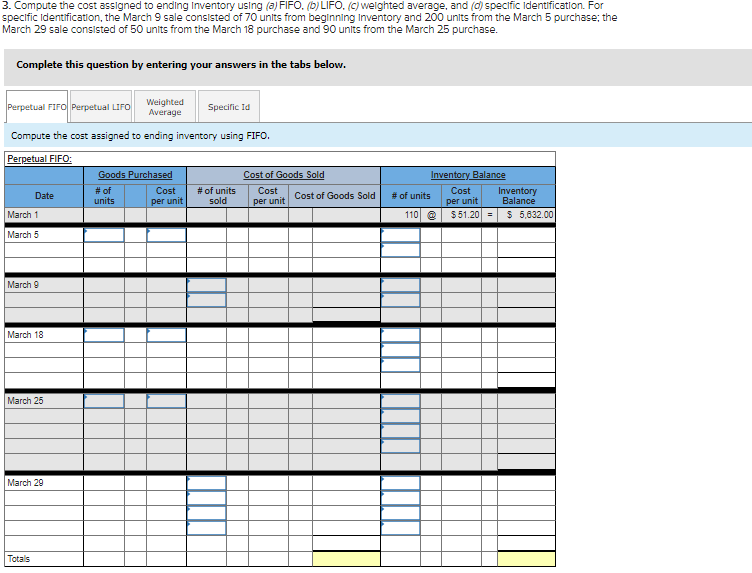Click the Totals inventory balance cell
The width and height of the screenshot is (752, 573).
pyautogui.click(x=526, y=559)
